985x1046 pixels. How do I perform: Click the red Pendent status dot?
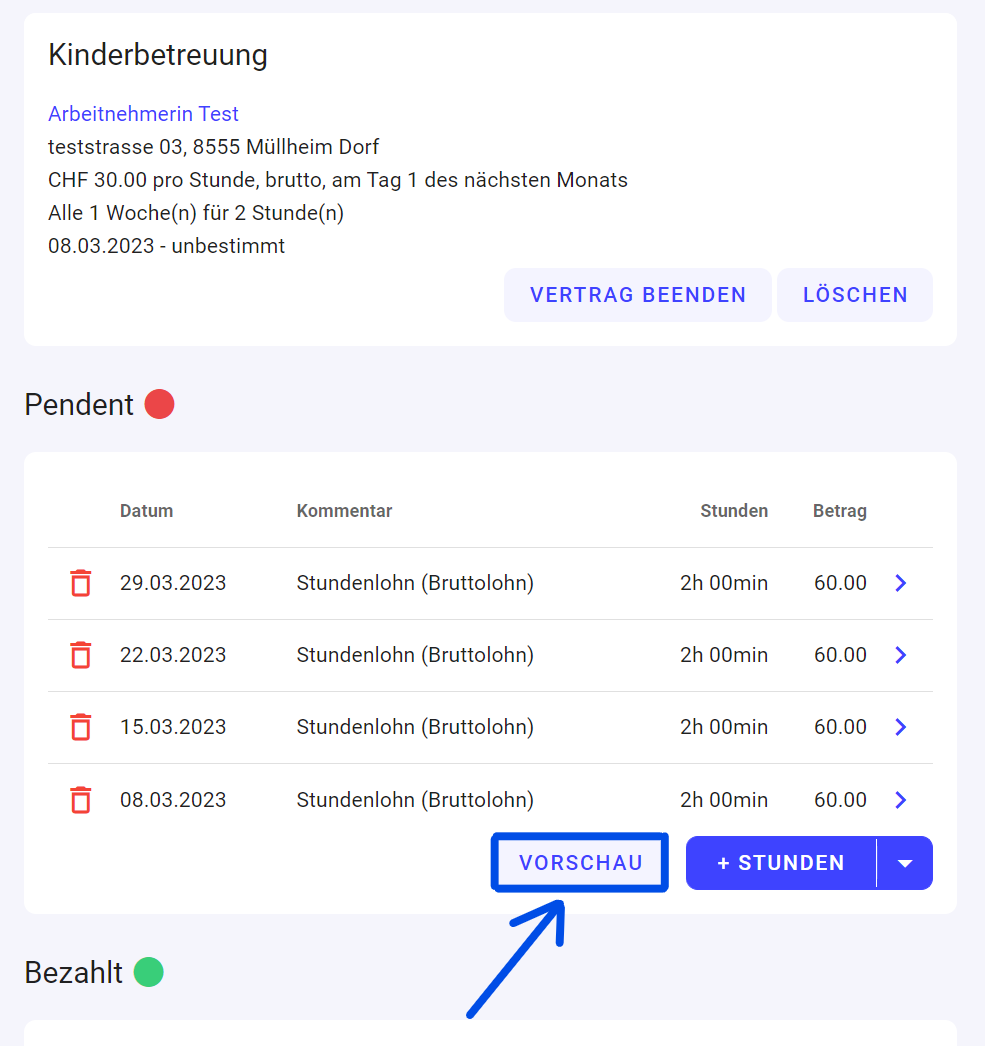pyautogui.click(x=159, y=404)
